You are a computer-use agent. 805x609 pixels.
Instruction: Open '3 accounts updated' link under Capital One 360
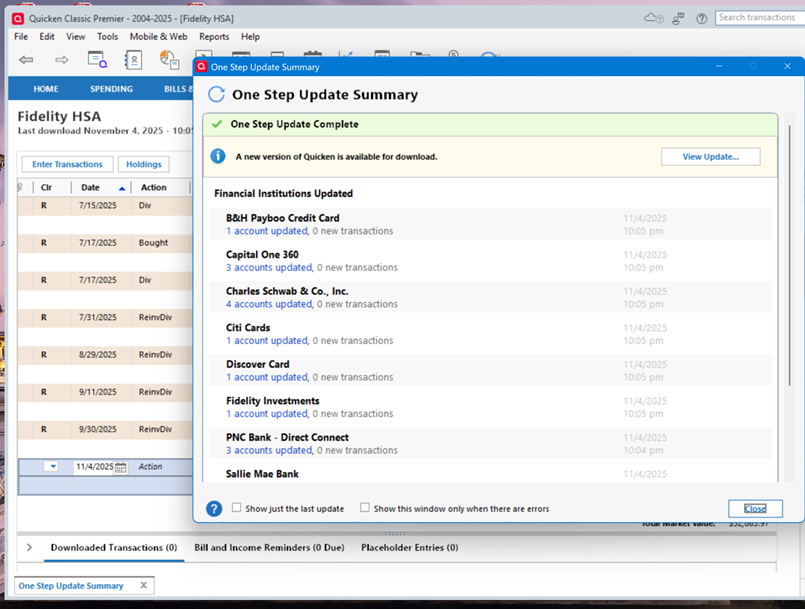coord(270,268)
